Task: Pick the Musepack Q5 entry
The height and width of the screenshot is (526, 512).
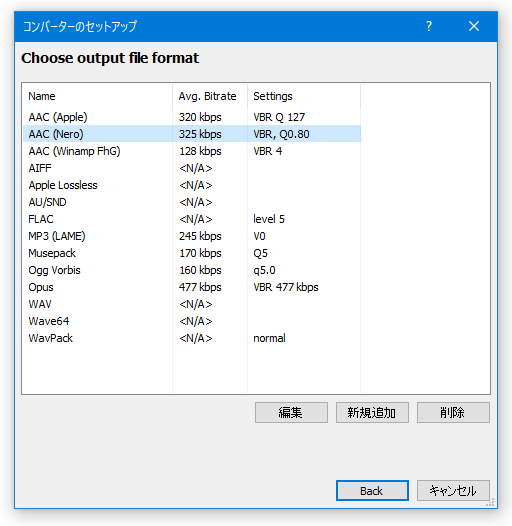Action: pyautogui.click(x=192, y=253)
